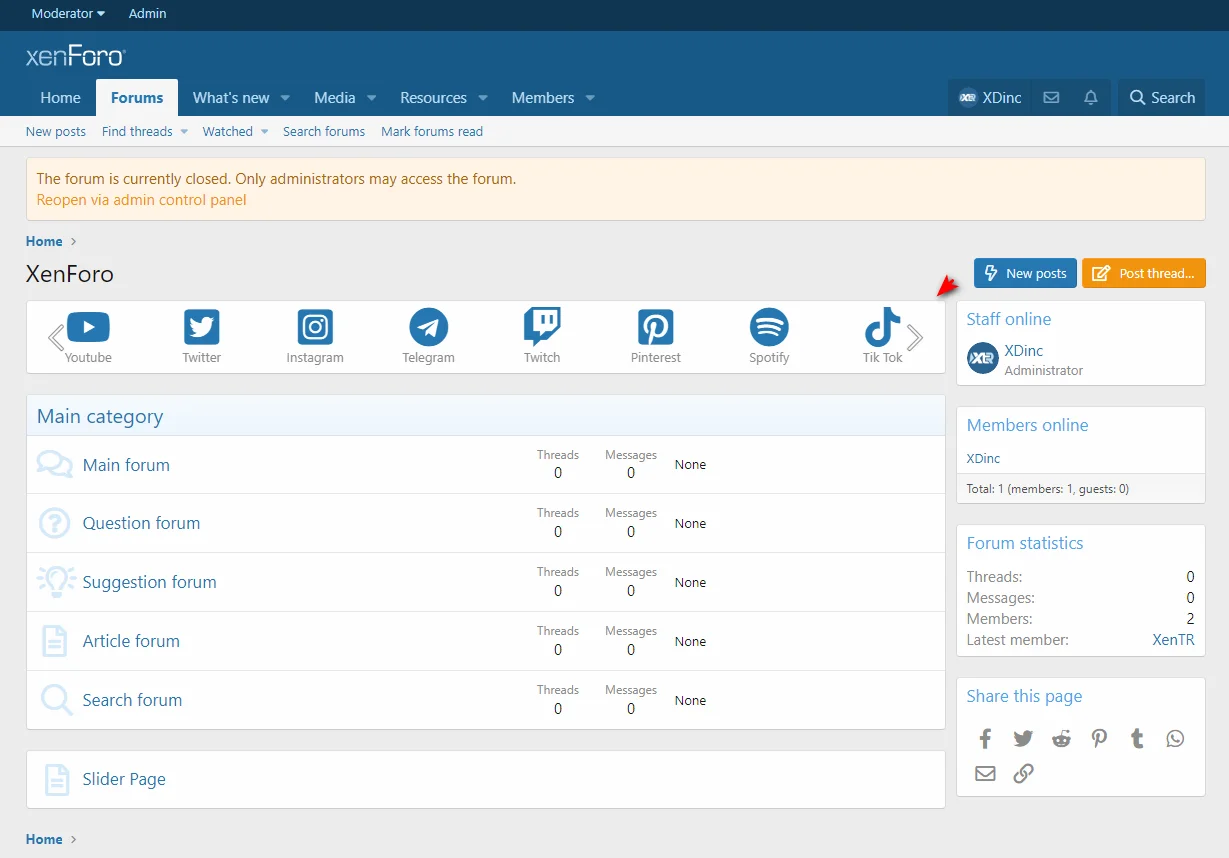Copy page link with the chain icon
This screenshot has width=1229, height=858.
click(x=1023, y=773)
